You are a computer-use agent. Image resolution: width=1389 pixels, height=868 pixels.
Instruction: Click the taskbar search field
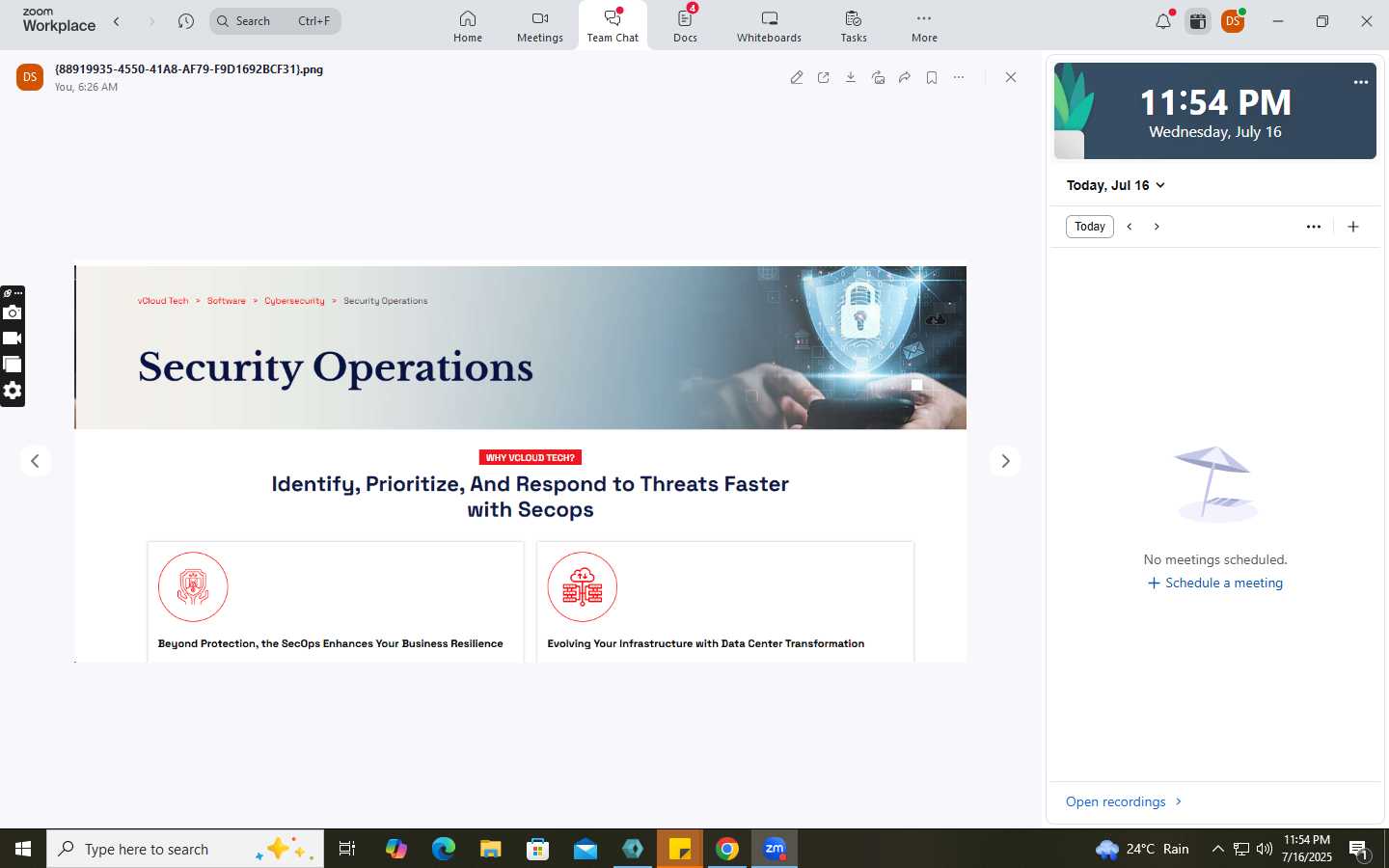click(185, 849)
